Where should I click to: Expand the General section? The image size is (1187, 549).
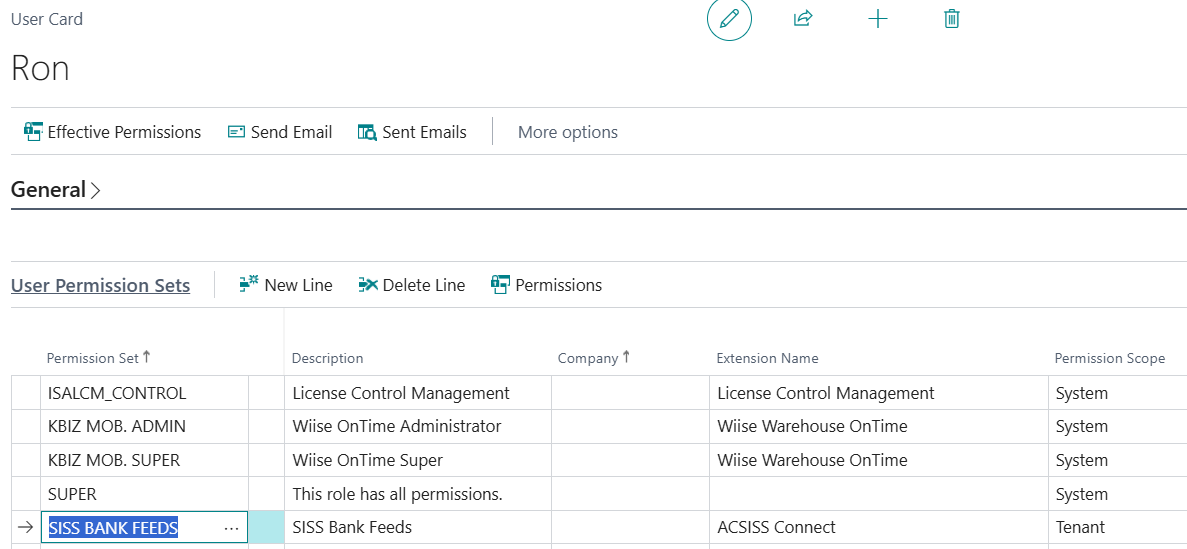coord(56,190)
